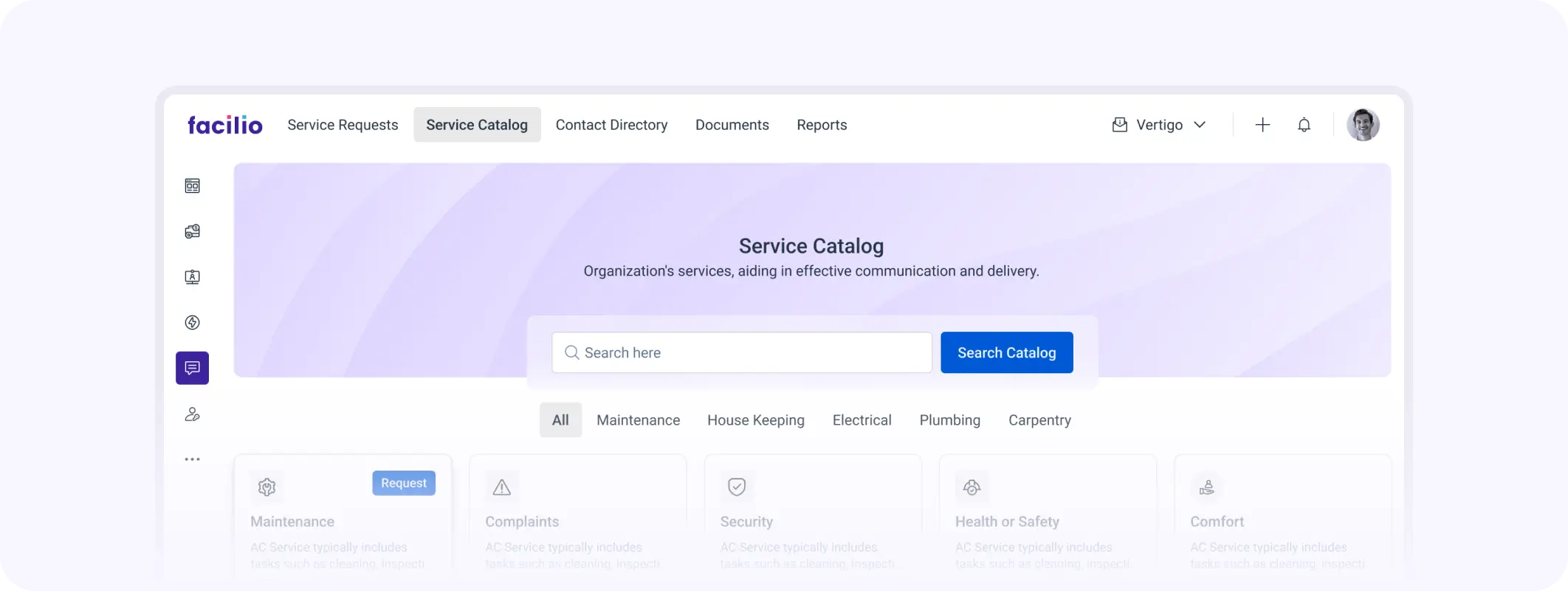
Task: Select the All category filter
Action: pos(560,420)
